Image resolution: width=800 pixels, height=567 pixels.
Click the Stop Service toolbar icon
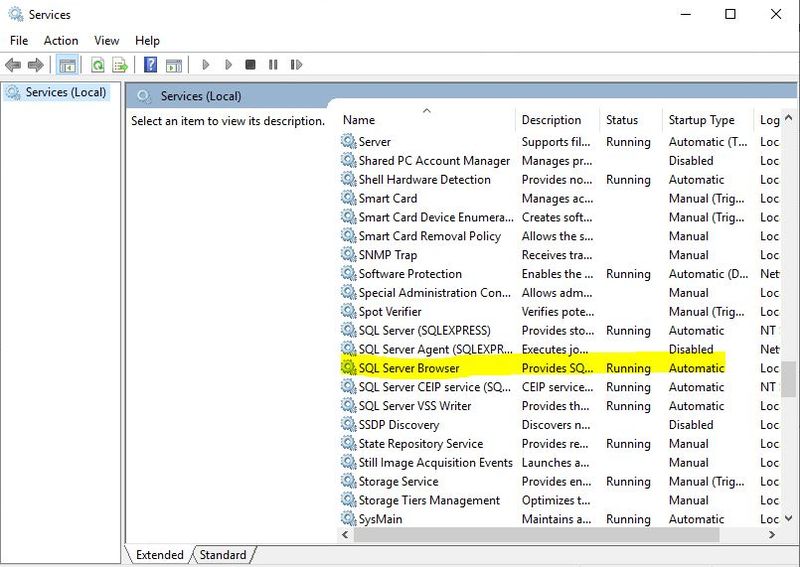[250, 65]
